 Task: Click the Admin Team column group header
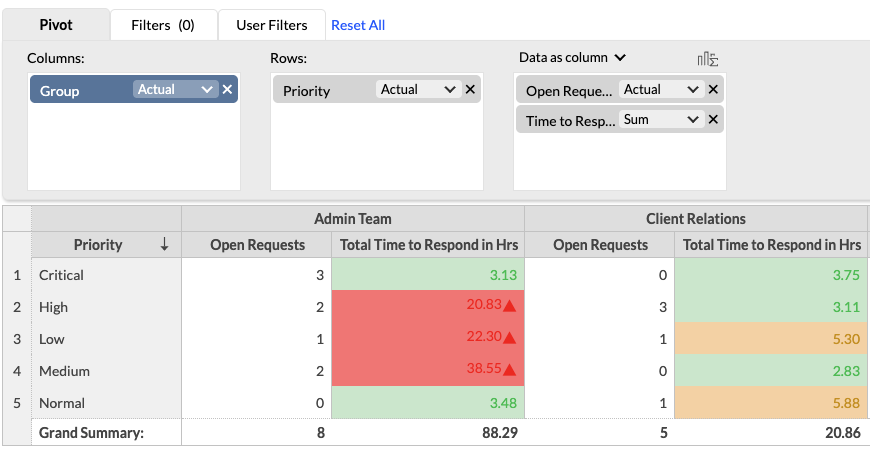[x=352, y=219]
